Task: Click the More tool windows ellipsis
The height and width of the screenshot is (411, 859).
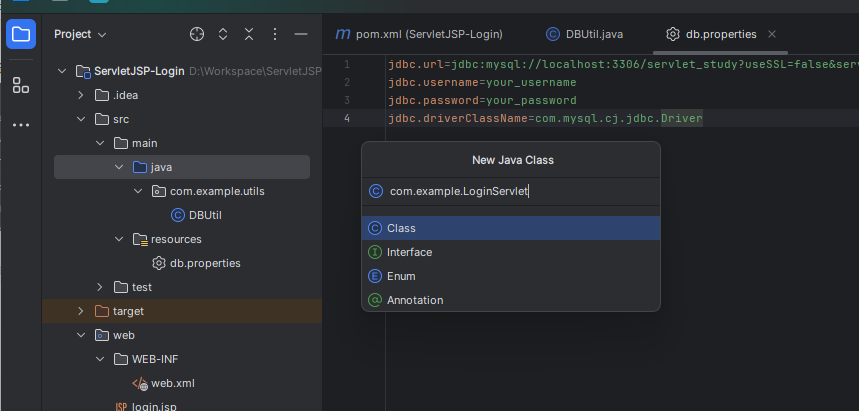Action: point(20,125)
